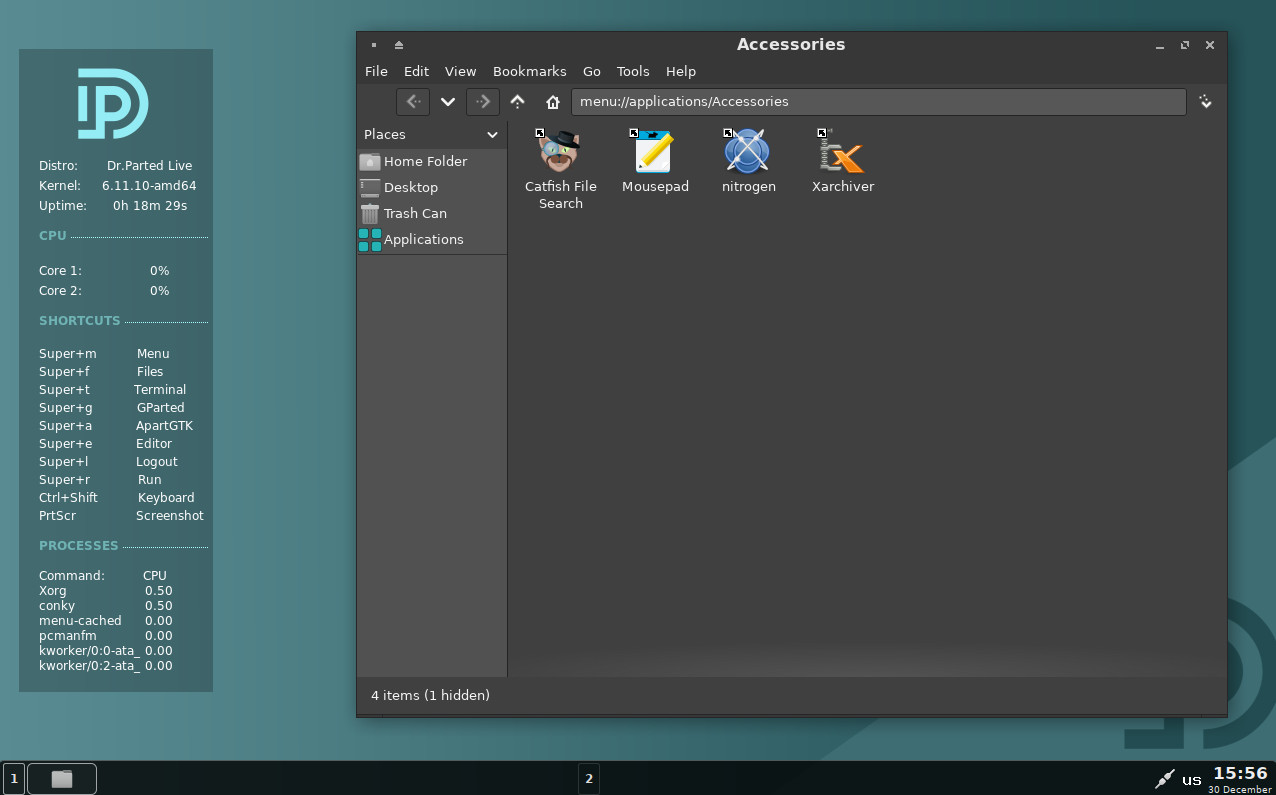Select the nitrogen application icon
1276x795 pixels.
pos(748,161)
